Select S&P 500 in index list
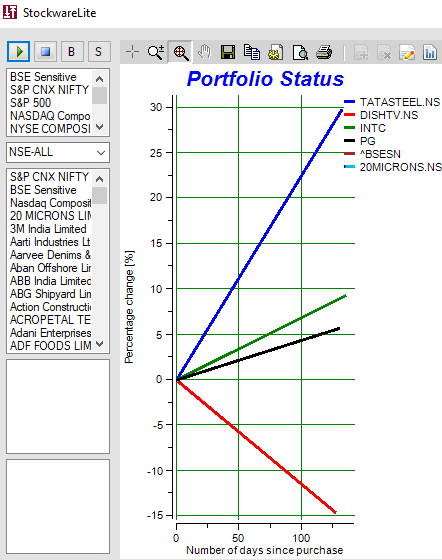Viewport: 442px width, 560px height. [x=30, y=103]
